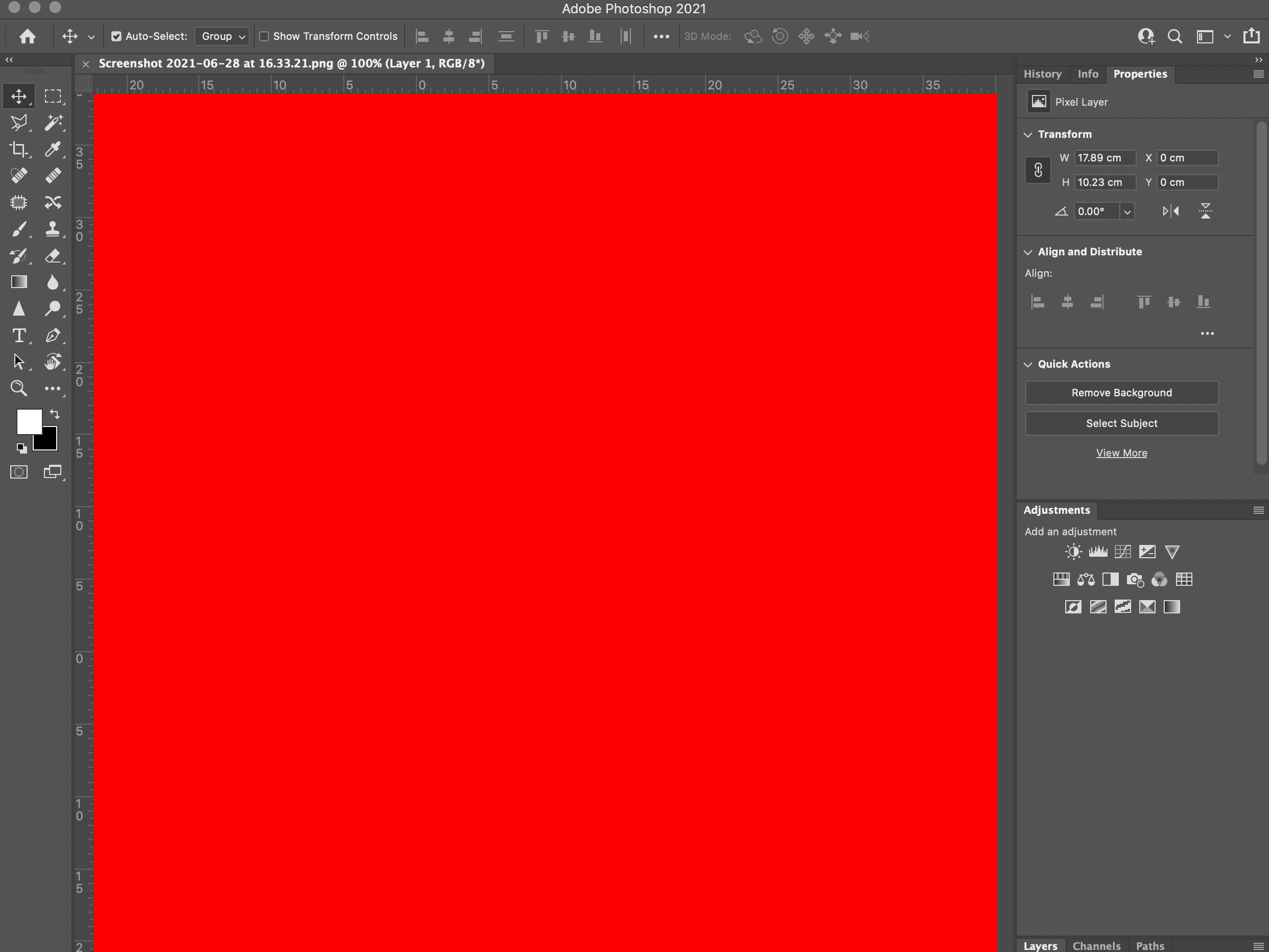The height and width of the screenshot is (952, 1269).
Task: Edit the W transform value field
Action: [1104, 157]
